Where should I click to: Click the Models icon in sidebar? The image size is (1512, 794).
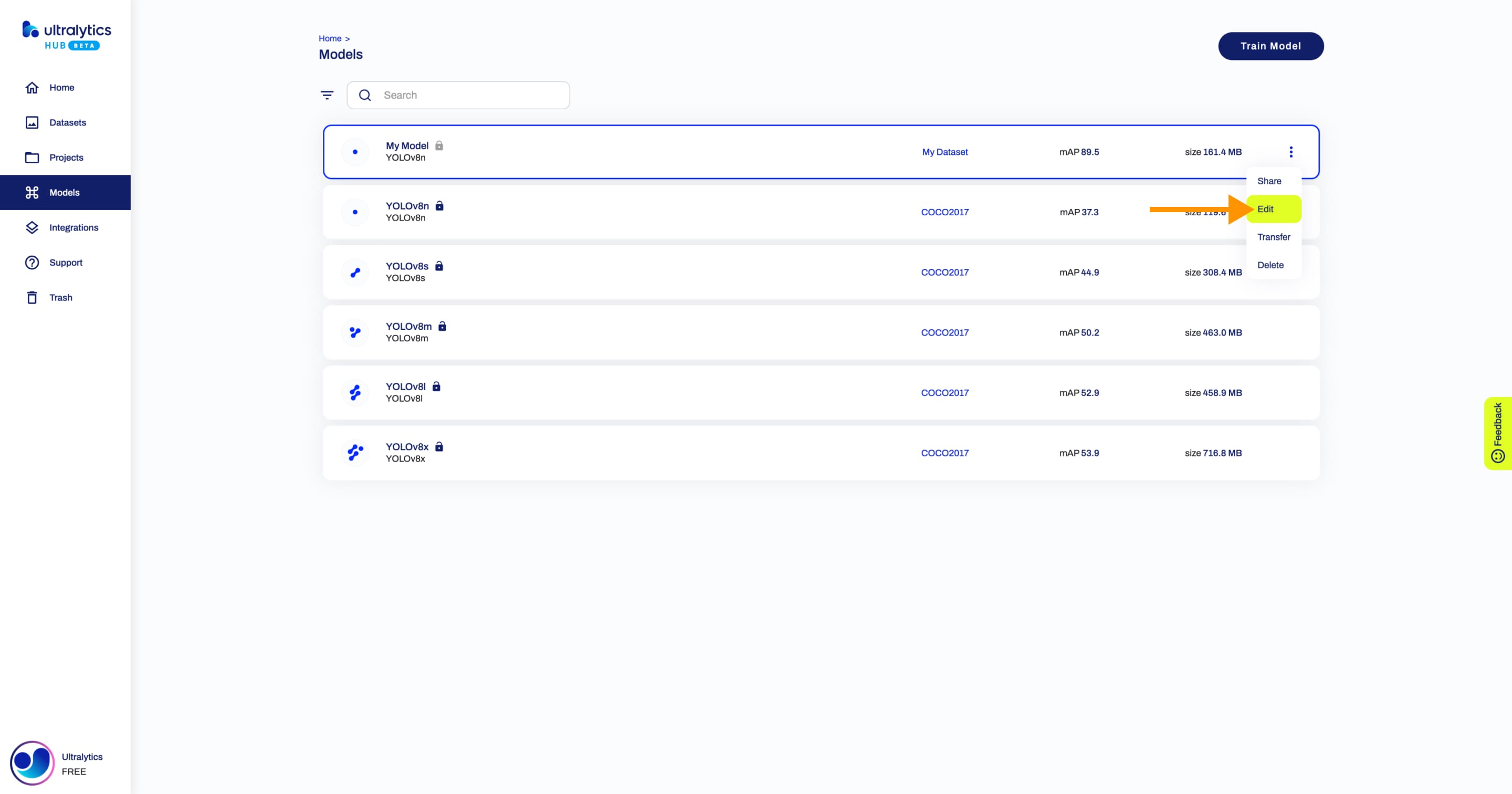(x=32, y=192)
